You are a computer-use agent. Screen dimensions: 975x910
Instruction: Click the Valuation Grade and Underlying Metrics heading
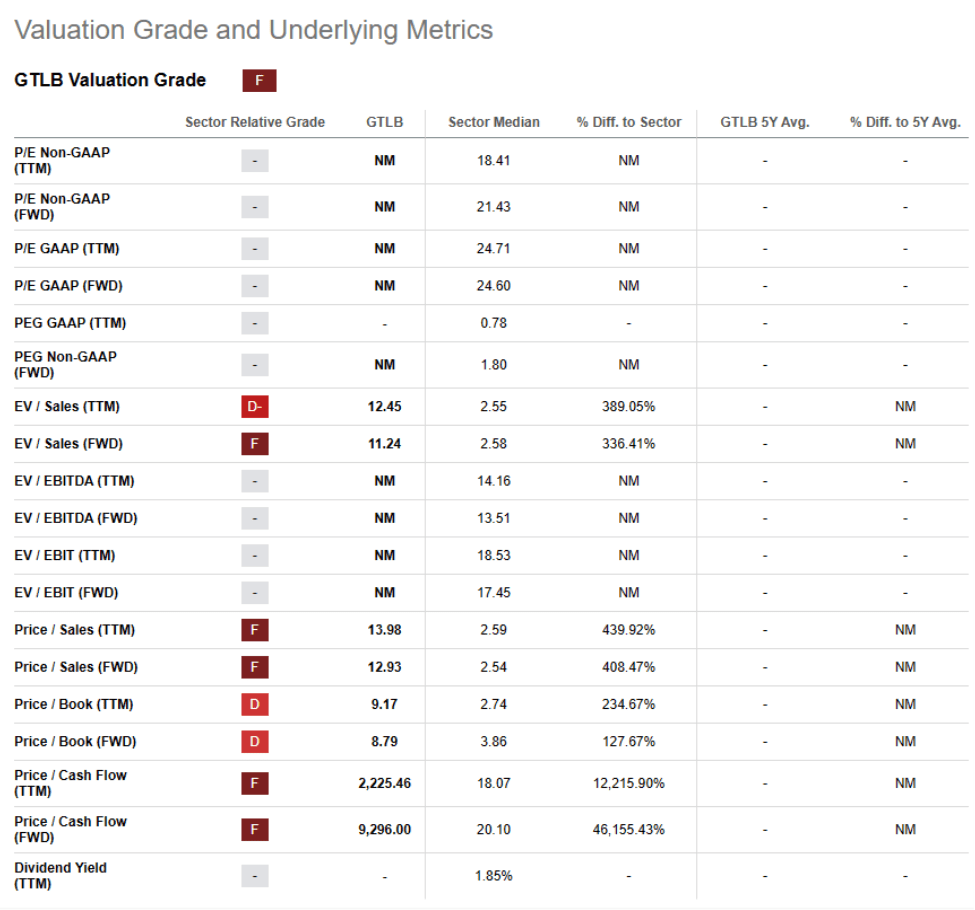pos(254,30)
